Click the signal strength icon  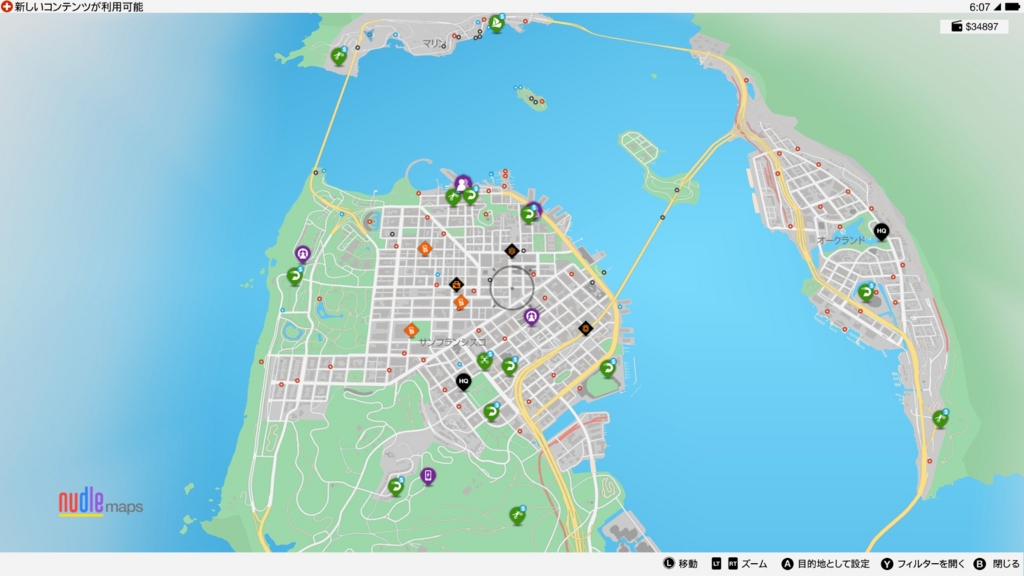tap(997, 7)
